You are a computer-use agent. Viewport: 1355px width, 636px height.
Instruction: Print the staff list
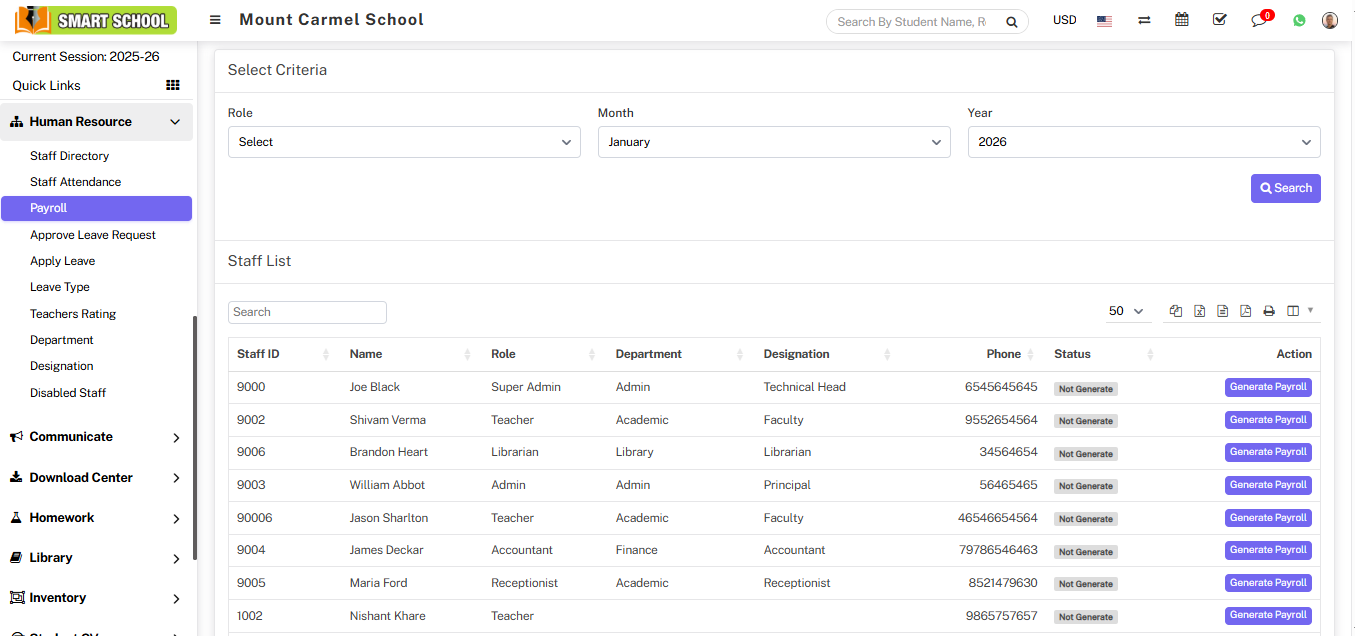(1268, 311)
